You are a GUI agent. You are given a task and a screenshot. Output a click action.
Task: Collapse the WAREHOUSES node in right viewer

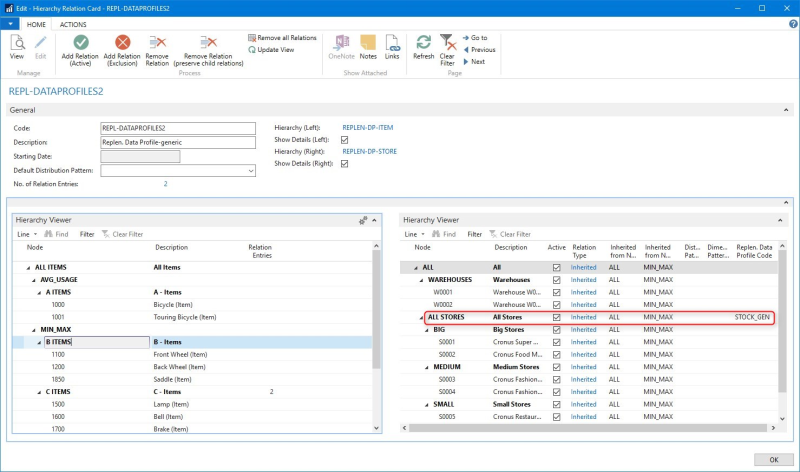click(421, 280)
